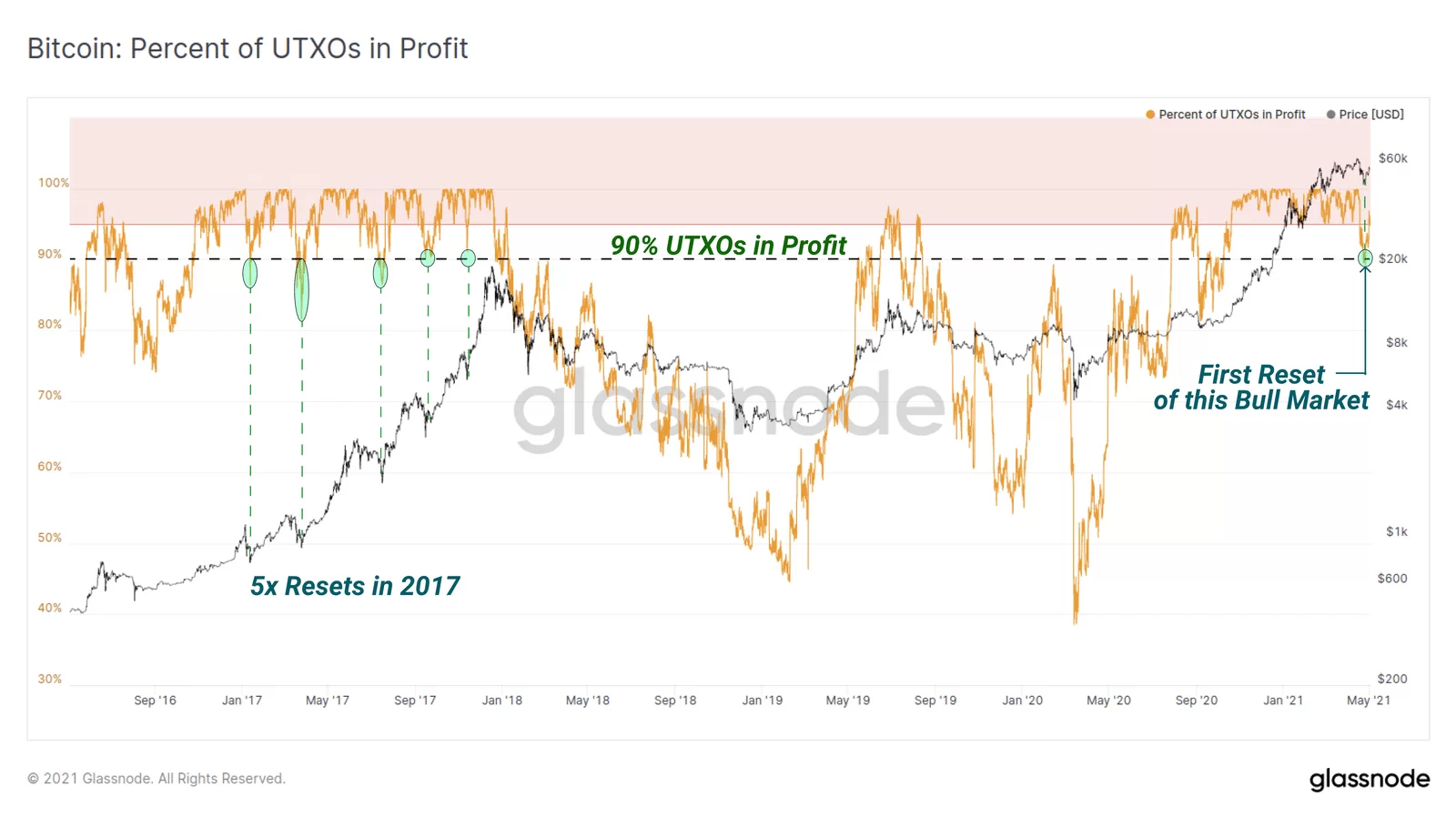The width and height of the screenshot is (1456, 817).
Task: Click the gray legend dot for Price
Action: click(x=1330, y=115)
